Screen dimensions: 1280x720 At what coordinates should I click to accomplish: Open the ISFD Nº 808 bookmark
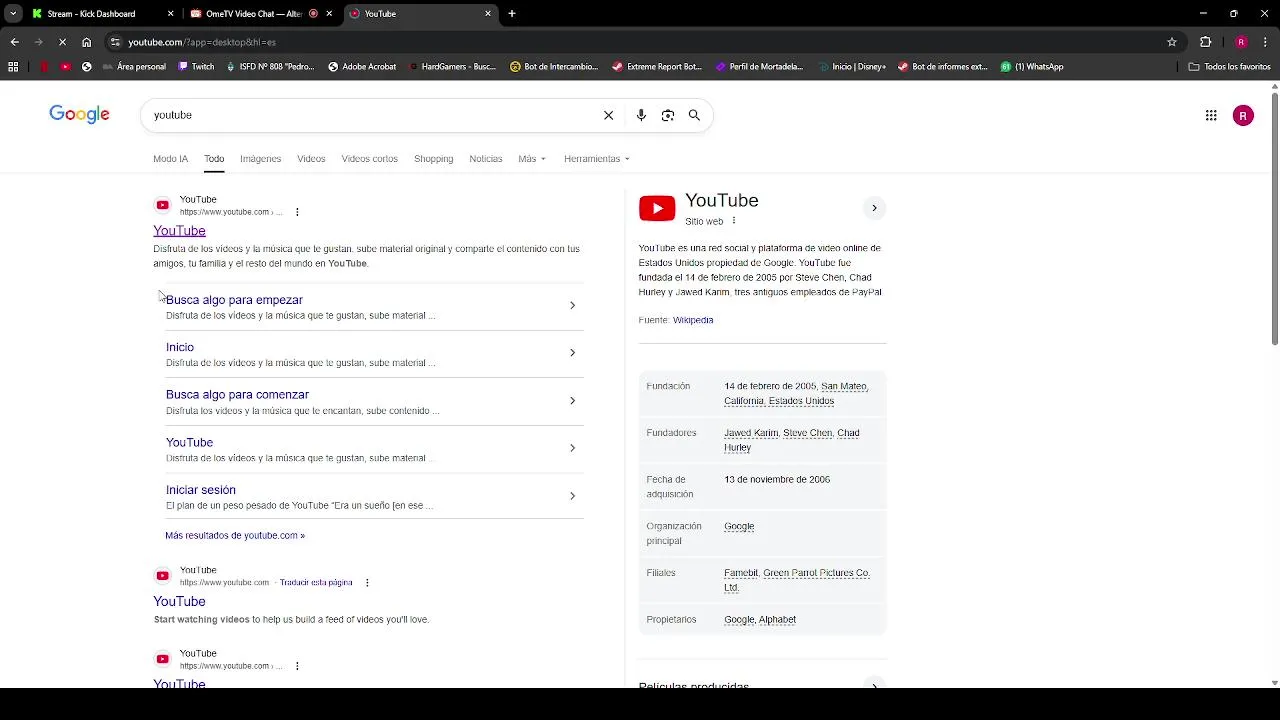[x=270, y=67]
